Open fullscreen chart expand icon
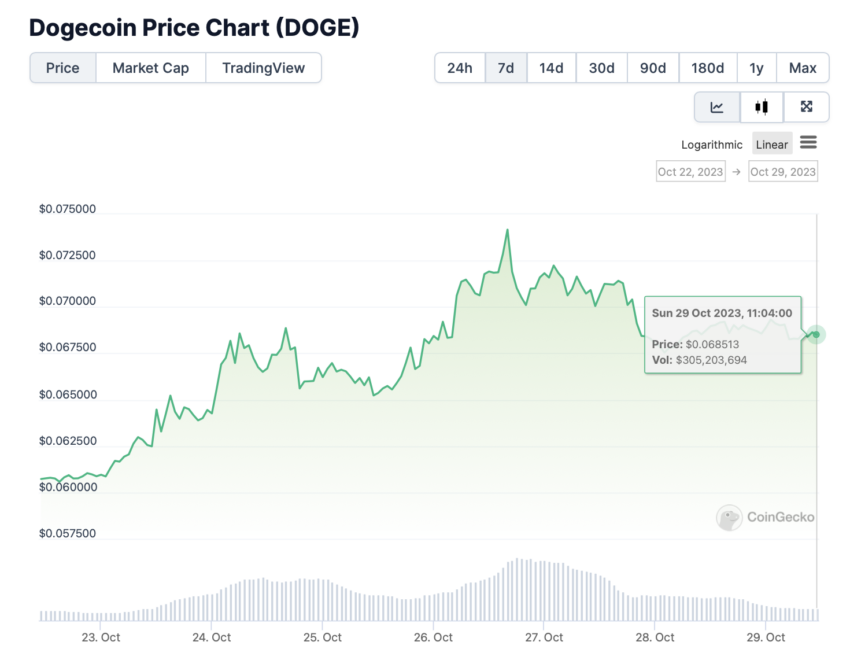The height and width of the screenshot is (664, 850). [806, 107]
